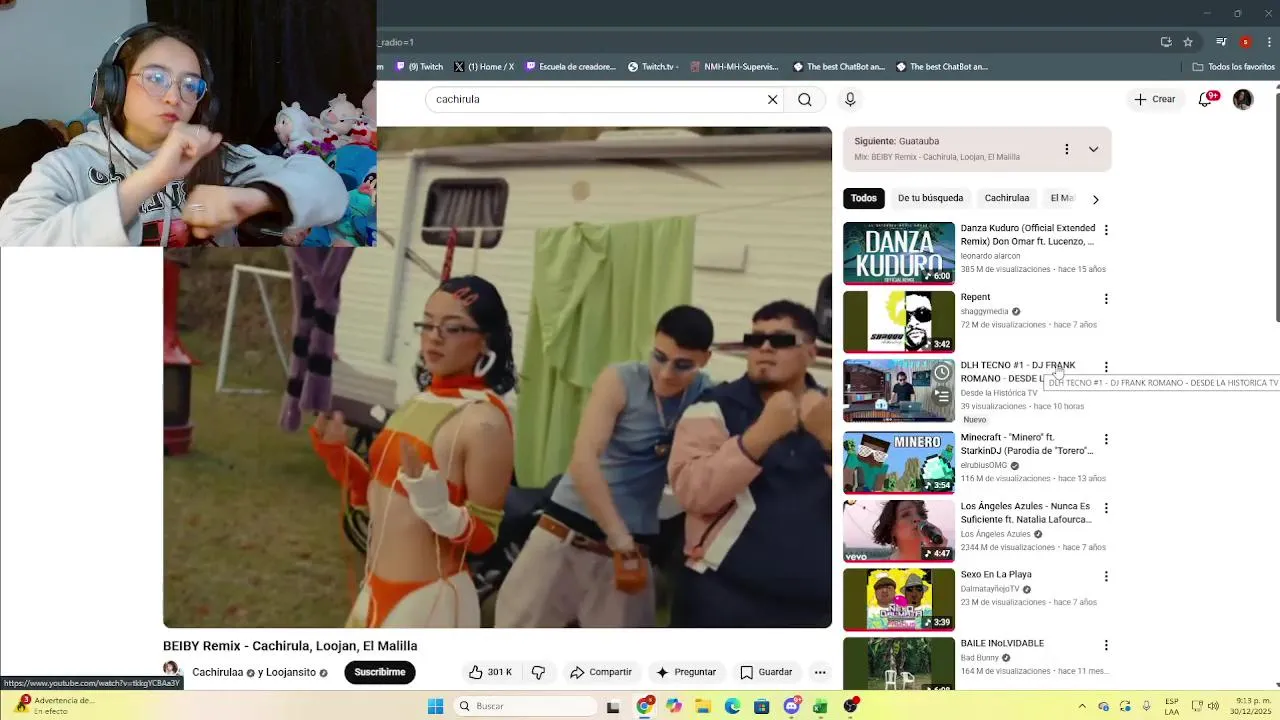Viewport: 1280px width, 720px height.
Task: Open options for Danza Kuduro video
Action: click(x=1106, y=230)
